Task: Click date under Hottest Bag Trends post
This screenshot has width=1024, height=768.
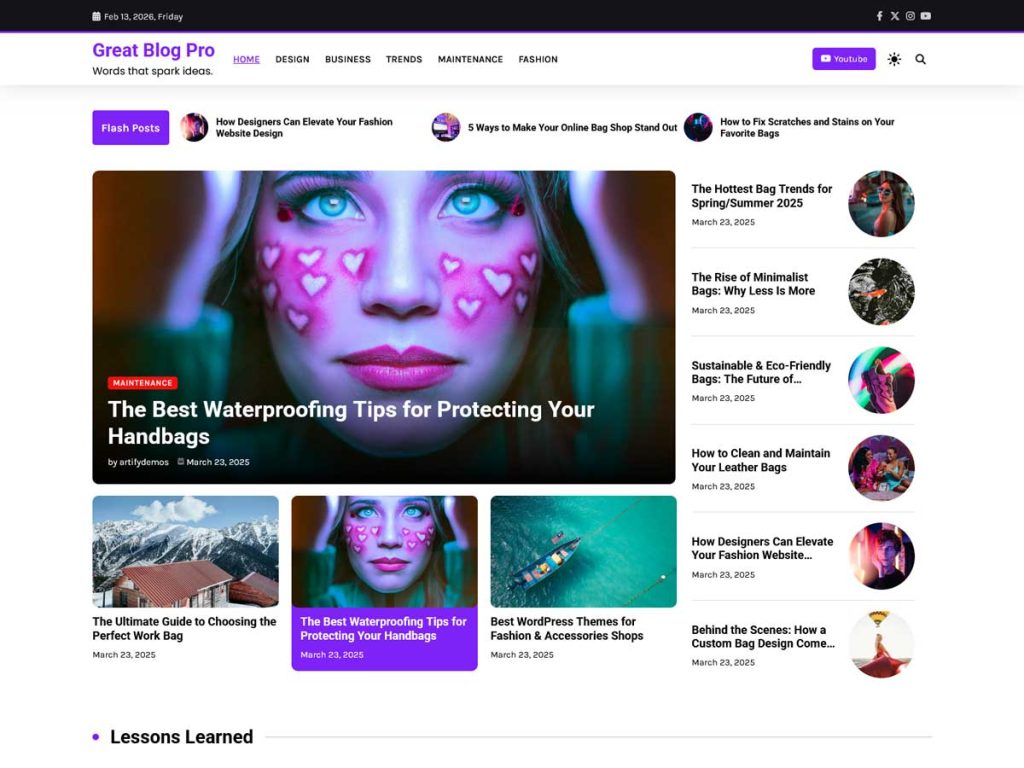Action: point(723,223)
